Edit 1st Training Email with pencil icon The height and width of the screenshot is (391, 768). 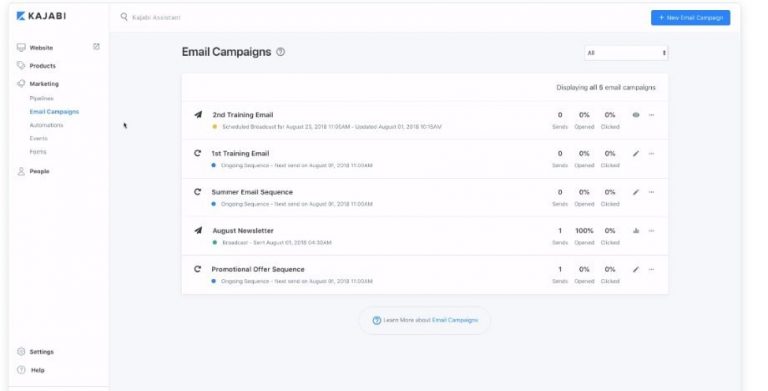pos(636,153)
